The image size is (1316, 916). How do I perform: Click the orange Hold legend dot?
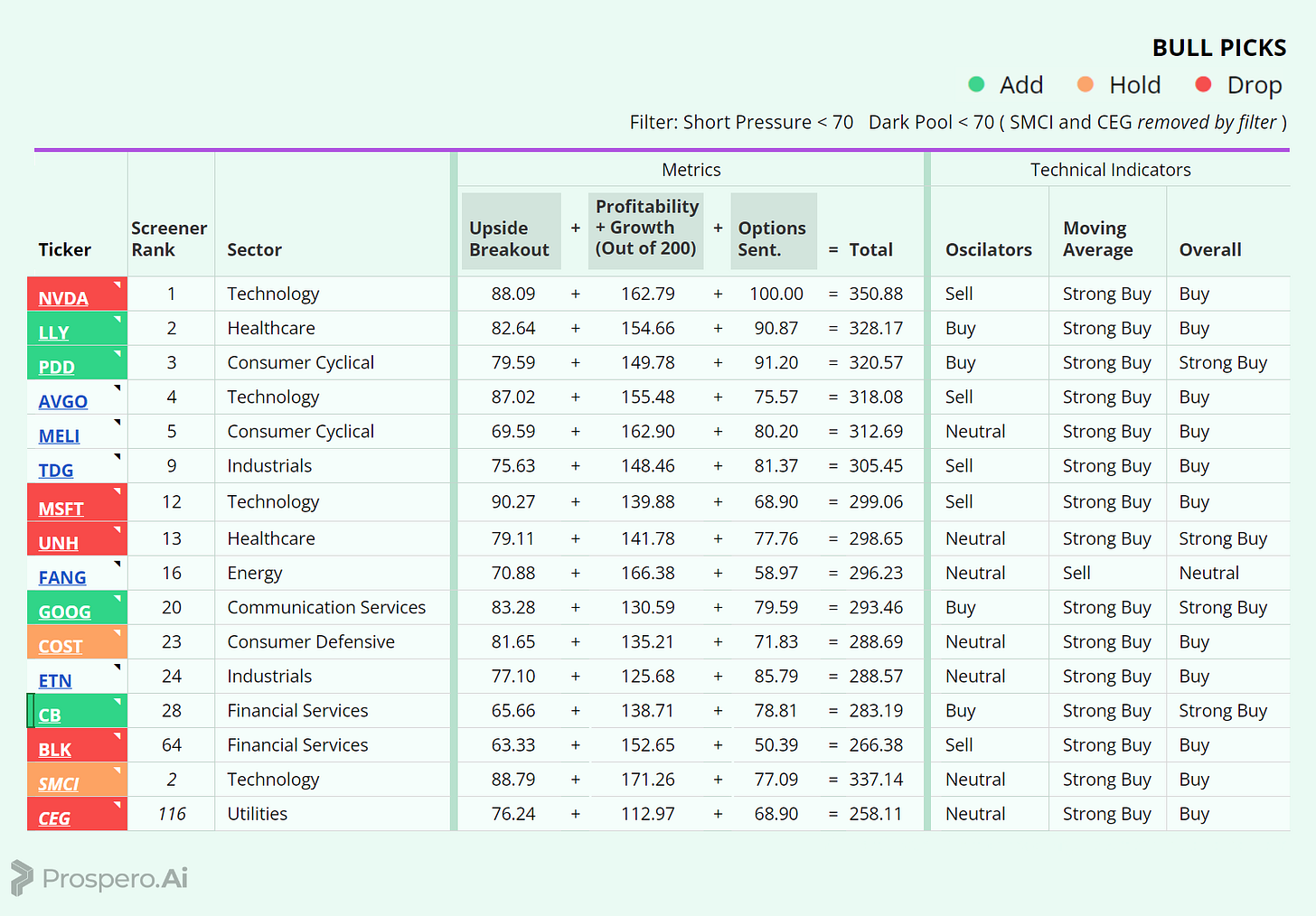pyautogui.click(x=1086, y=84)
